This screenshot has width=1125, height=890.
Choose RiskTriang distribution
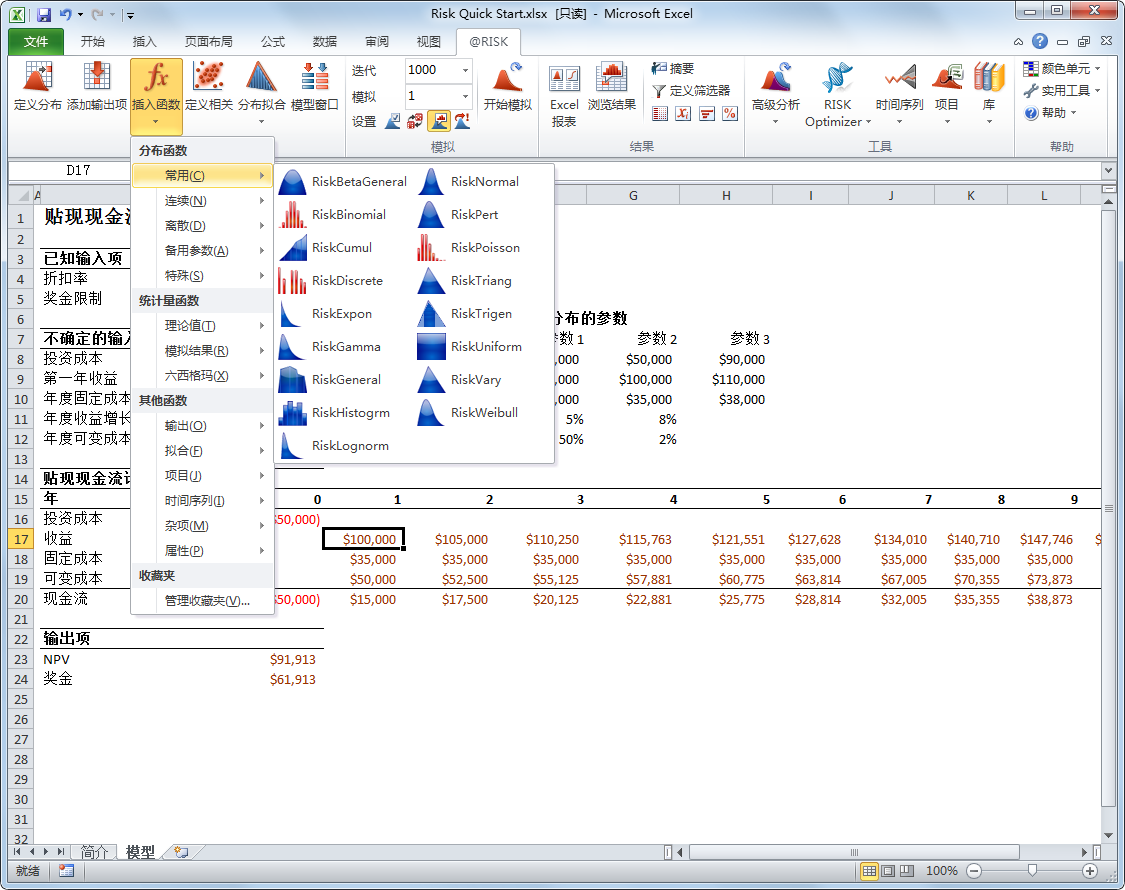tap(465, 281)
